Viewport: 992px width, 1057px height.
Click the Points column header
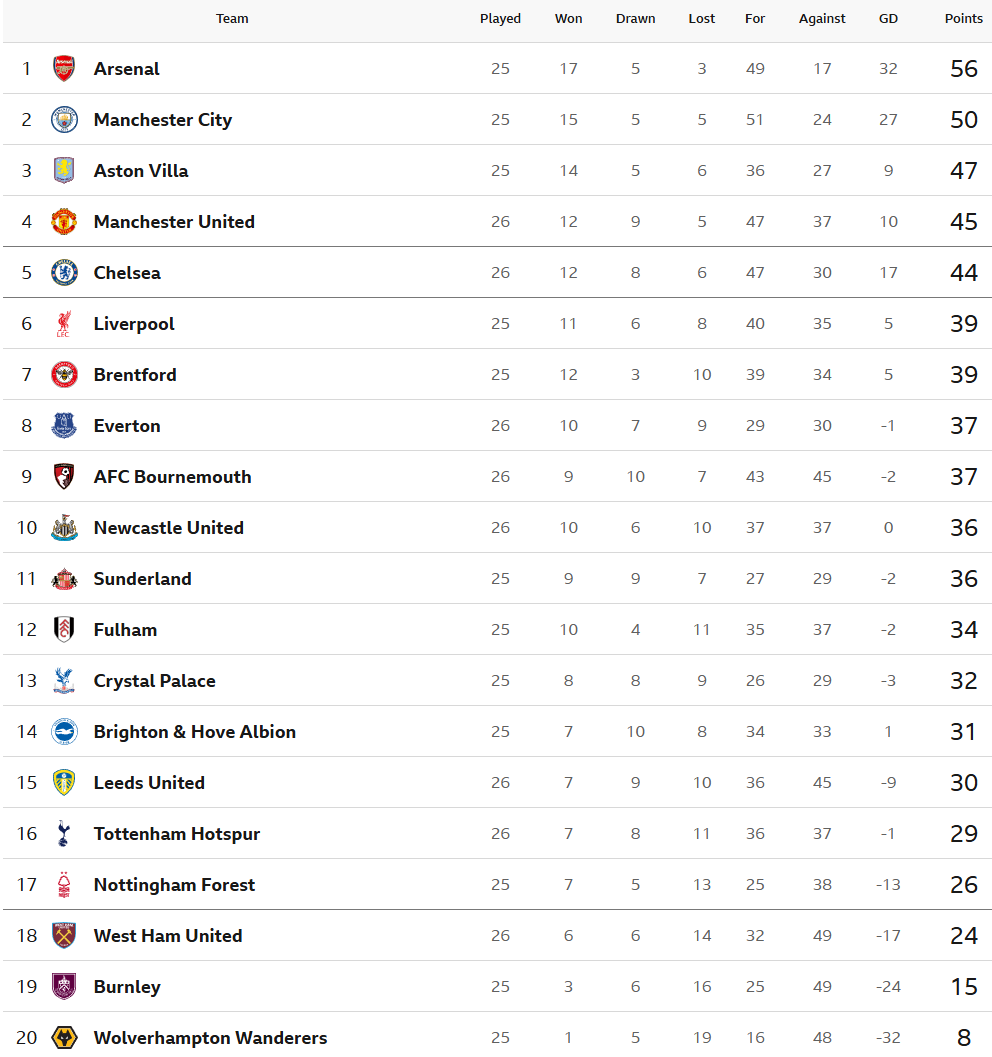pyautogui.click(x=964, y=19)
